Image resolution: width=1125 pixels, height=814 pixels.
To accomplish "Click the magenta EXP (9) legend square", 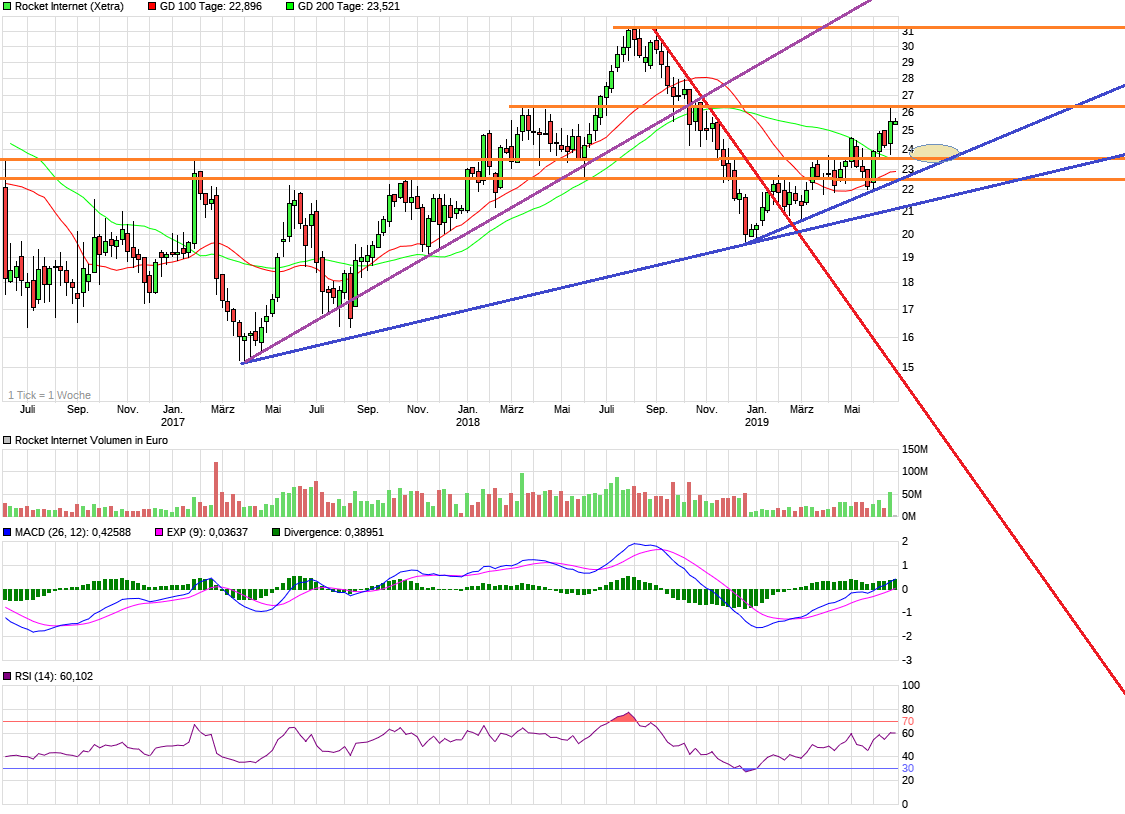I will pyautogui.click(x=159, y=532).
